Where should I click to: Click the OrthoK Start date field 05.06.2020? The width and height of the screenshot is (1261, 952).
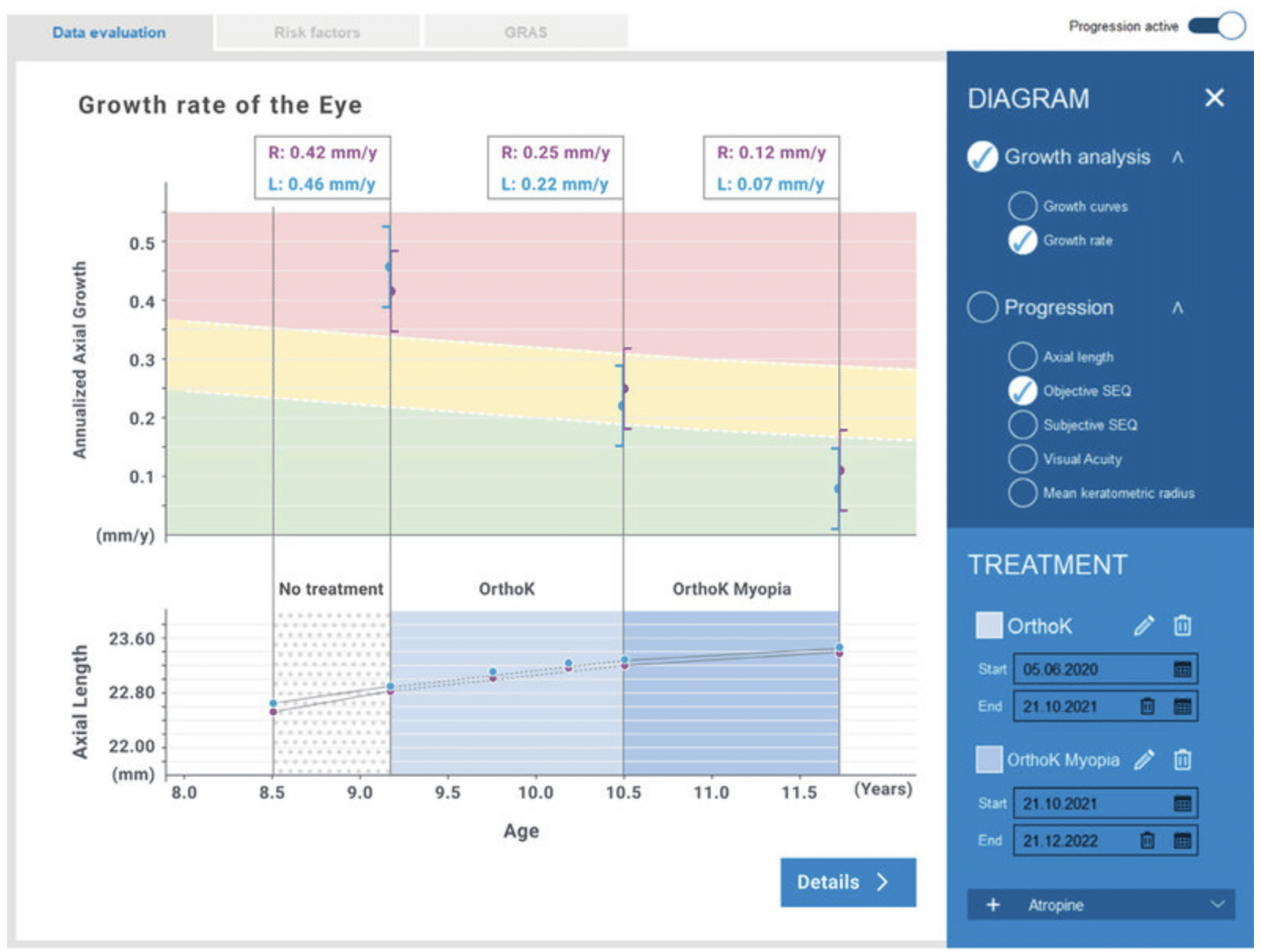pyautogui.click(x=1105, y=670)
